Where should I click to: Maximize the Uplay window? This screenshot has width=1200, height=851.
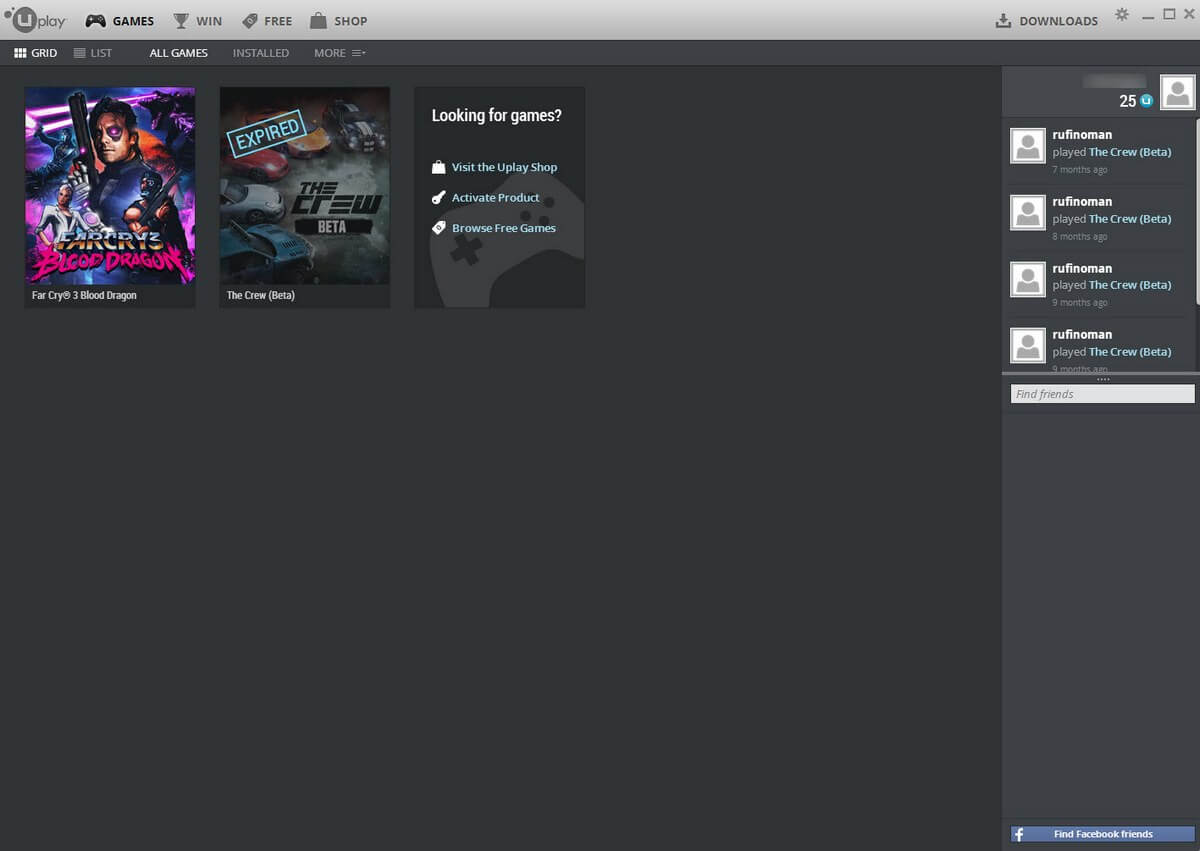point(1169,14)
